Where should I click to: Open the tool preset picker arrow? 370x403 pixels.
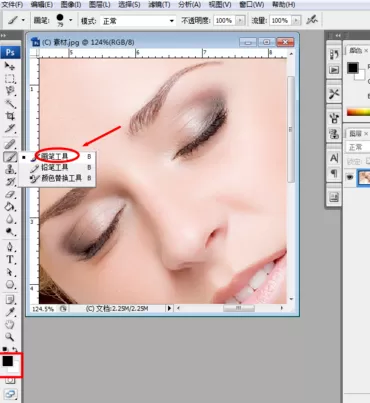(23, 20)
